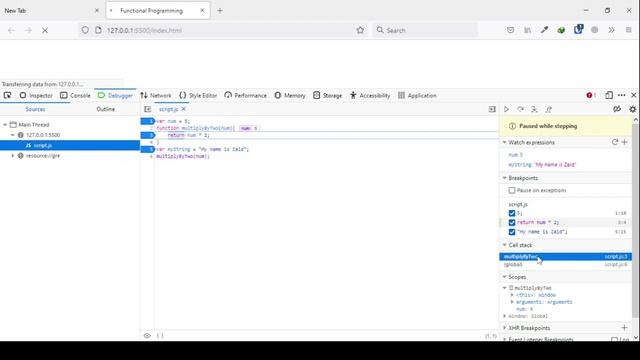The image size is (640, 360).
Task: Open the Library toolbar icon
Action: click(527, 30)
